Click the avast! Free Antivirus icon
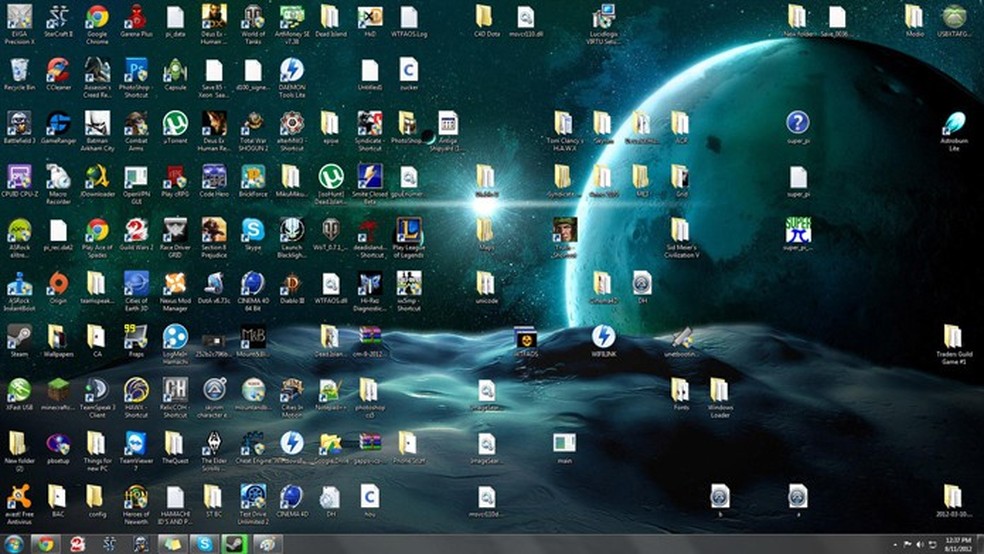Viewport: 984px width, 554px height. coord(19,497)
